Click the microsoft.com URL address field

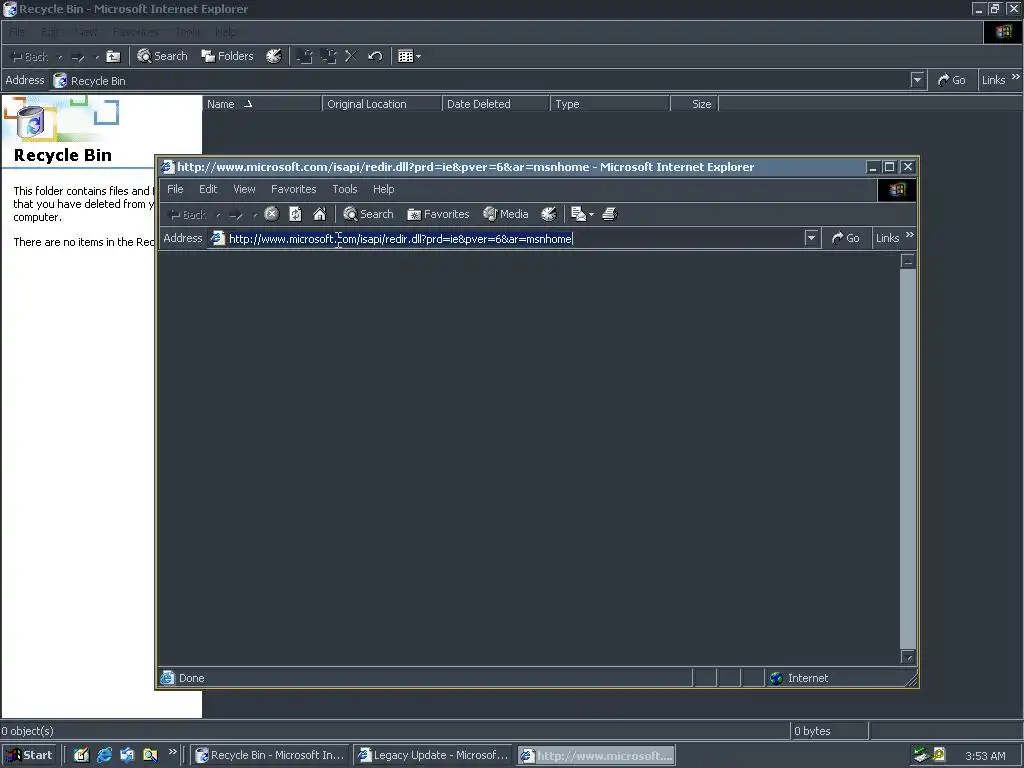coord(515,238)
